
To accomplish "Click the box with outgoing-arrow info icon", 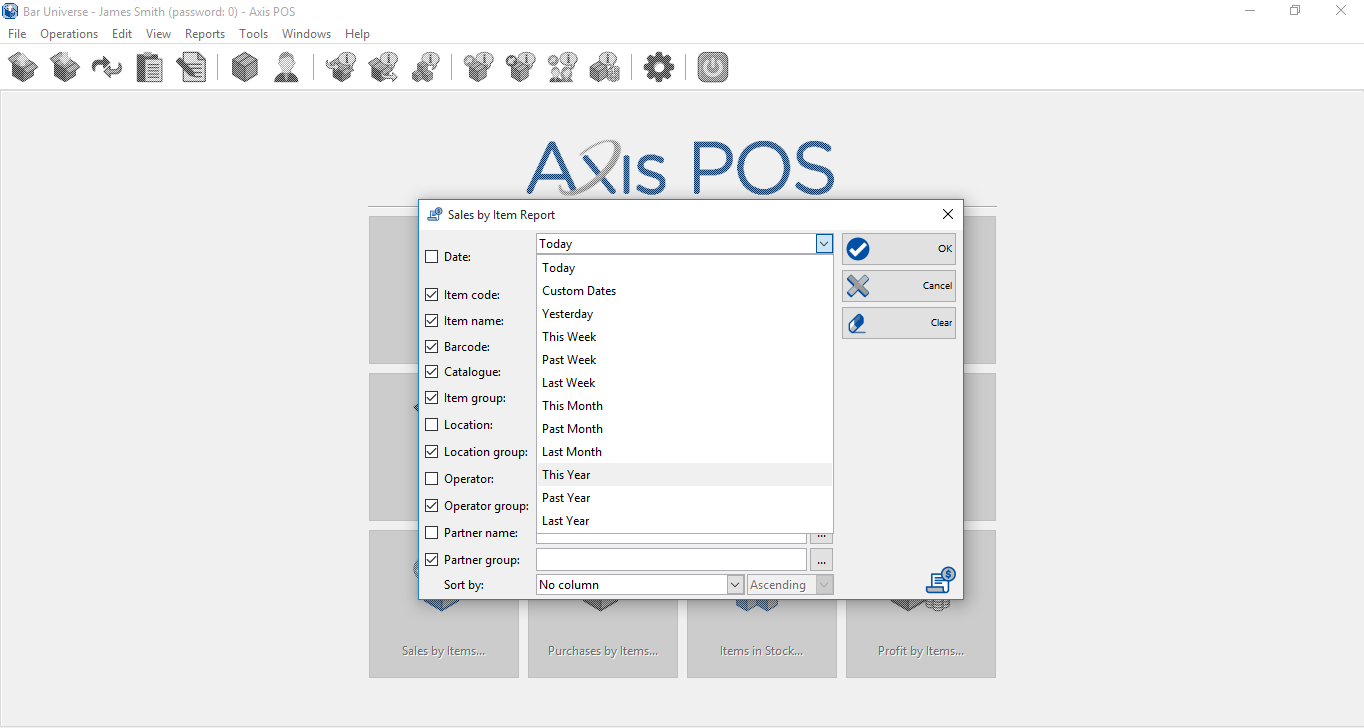I will (383, 68).
